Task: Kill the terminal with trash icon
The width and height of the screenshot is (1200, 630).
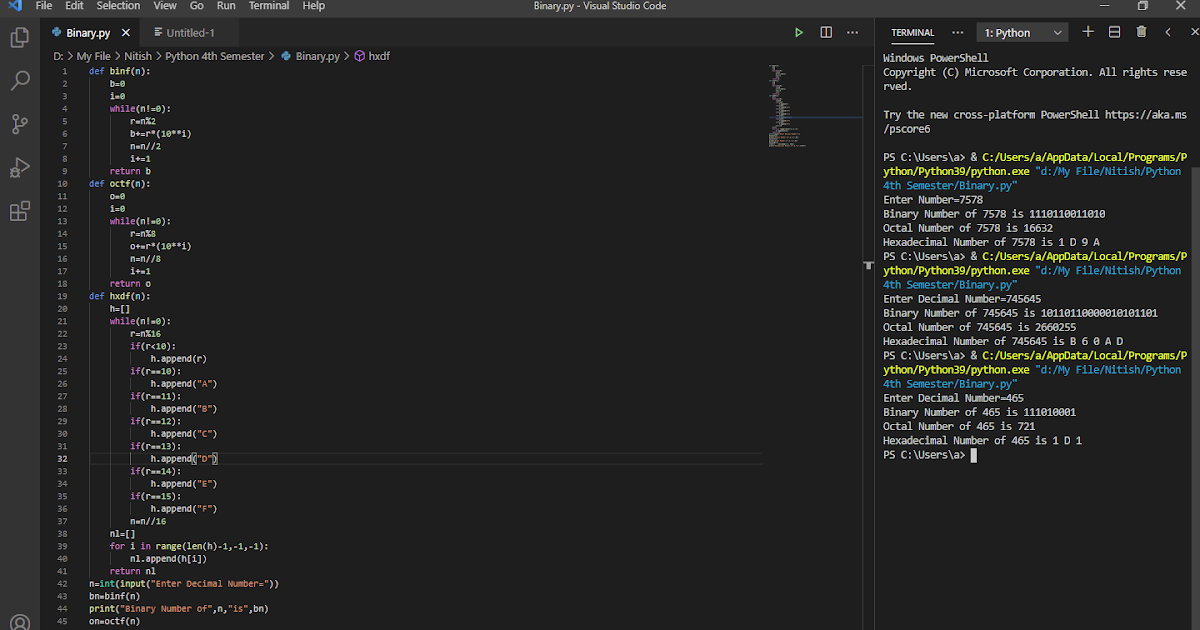Action: click(1141, 32)
